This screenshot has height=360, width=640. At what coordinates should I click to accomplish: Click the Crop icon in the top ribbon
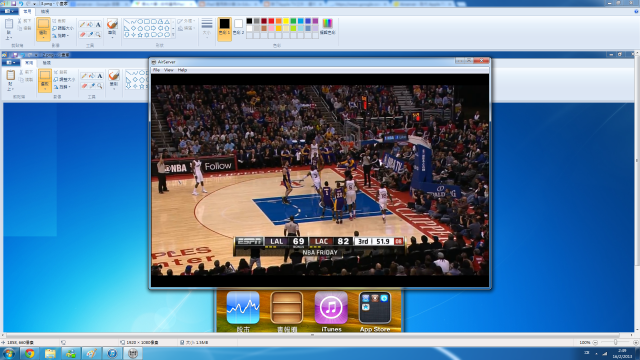click(x=55, y=21)
